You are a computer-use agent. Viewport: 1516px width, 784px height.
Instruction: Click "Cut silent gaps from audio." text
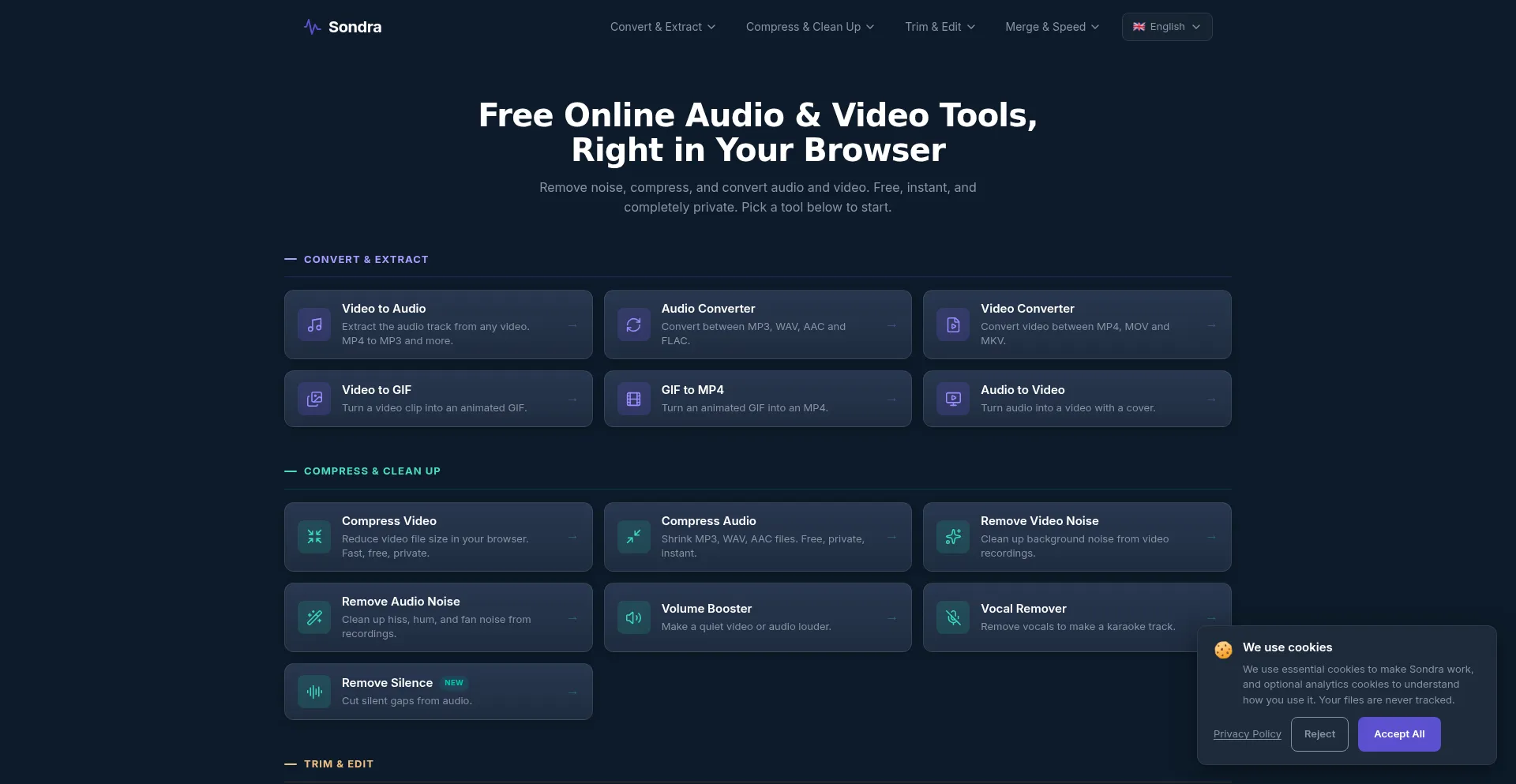point(407,701)
